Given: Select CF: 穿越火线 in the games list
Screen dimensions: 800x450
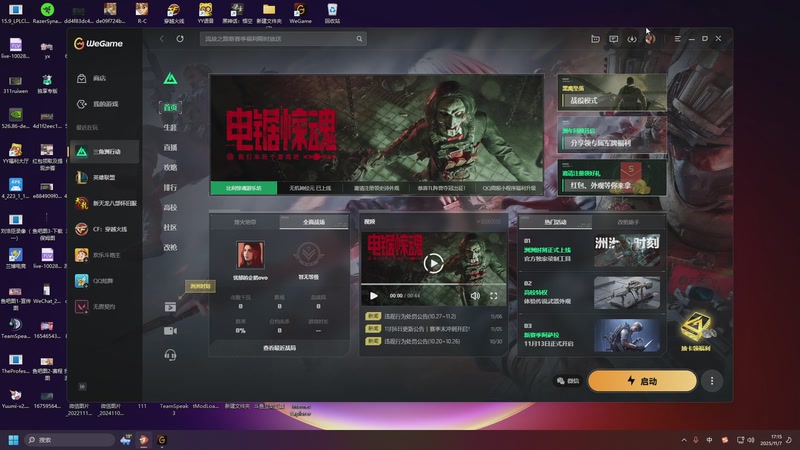Looking at the screenshot, I should tap(104, 229).
